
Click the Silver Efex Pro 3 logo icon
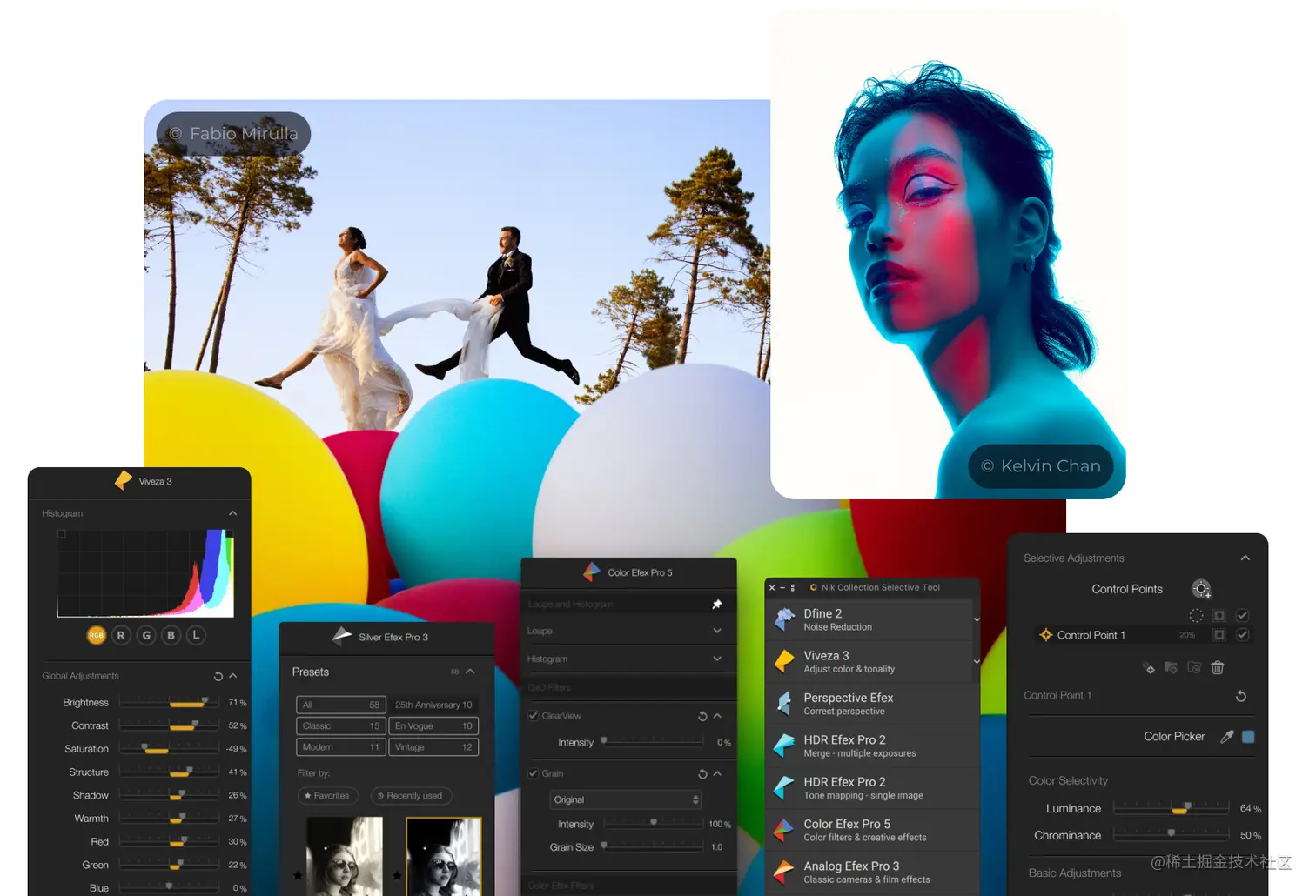pos(342,636)
